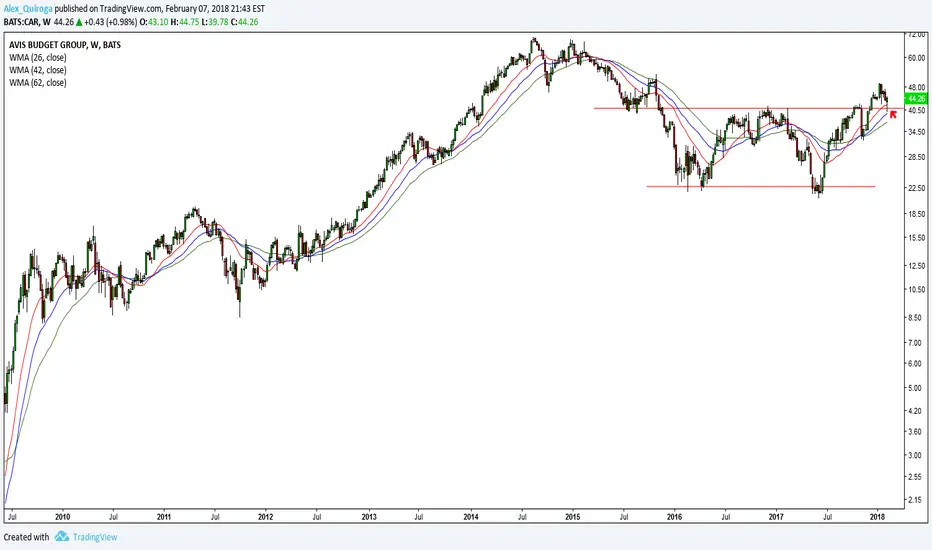The width and height of the screenshot is (932, 550).
Task: Click the 22.50 price axis label
Action: [x=916, y=188]
